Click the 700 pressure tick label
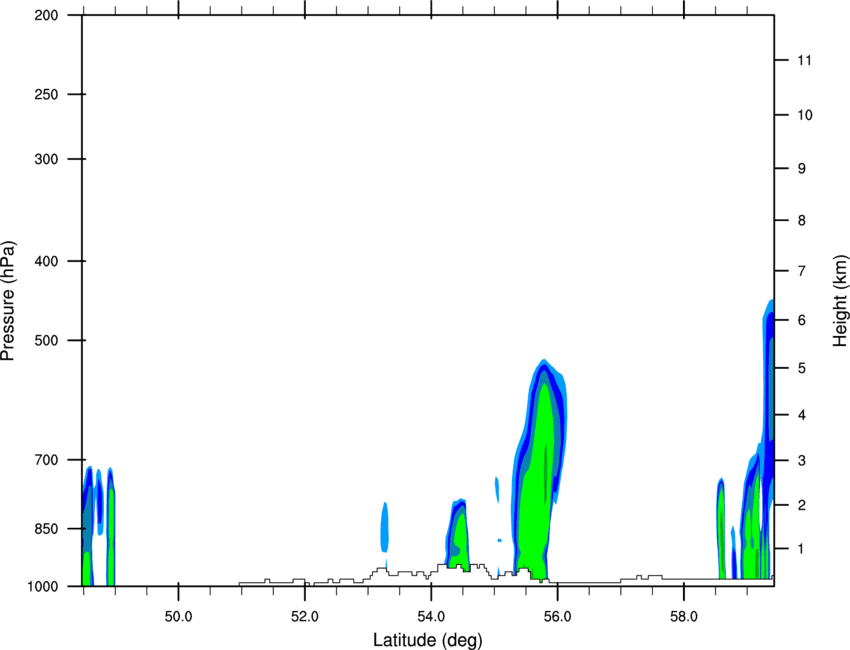The width and height of the screenshot is (850, 650). [47, 460]
